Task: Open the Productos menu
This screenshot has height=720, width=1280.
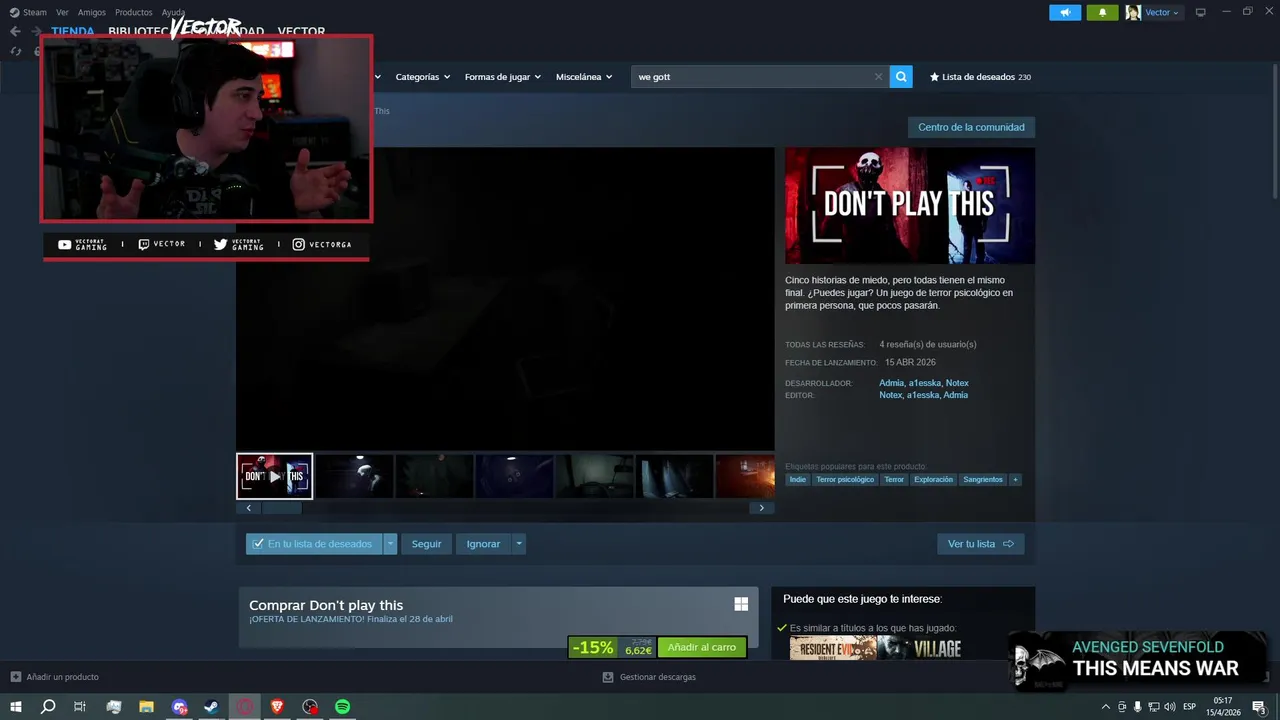Action: pos(133,12)
